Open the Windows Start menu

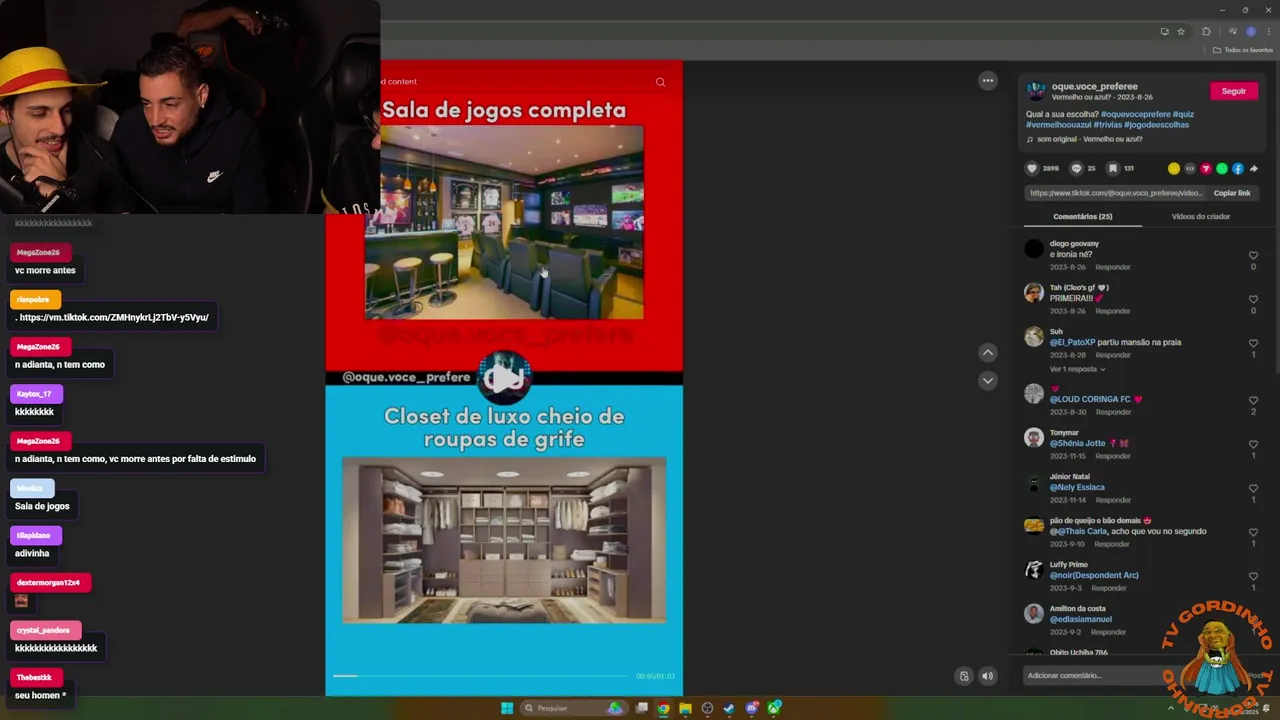[x=507, y=708]
